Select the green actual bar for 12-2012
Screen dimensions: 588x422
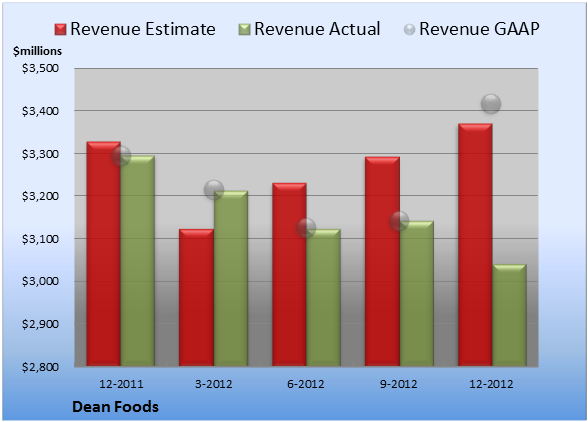click(x=509, y=315)
